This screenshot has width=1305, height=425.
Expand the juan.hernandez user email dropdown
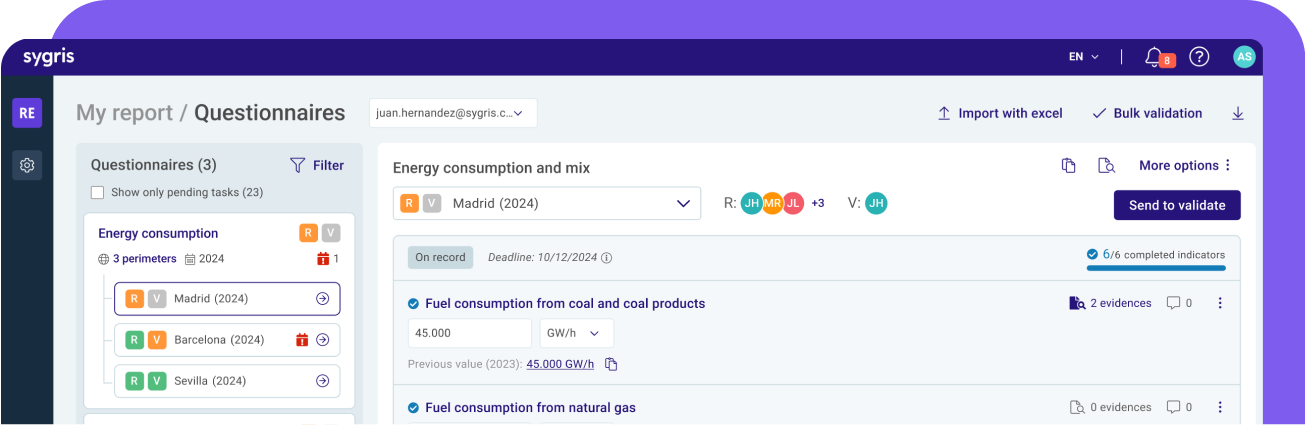point(453,114)
